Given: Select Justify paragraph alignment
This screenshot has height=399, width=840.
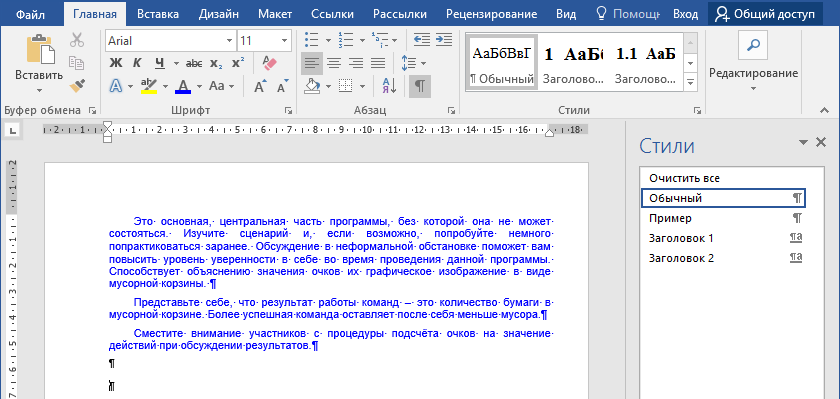Looking at the screenshot, I should coord(378,63).
